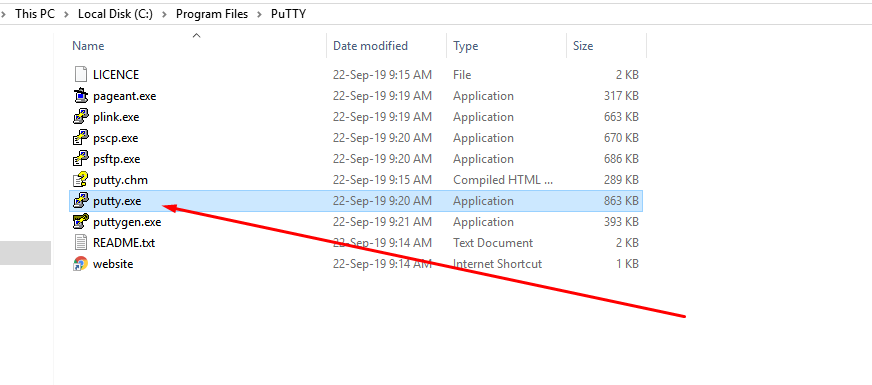Select the puttygen.exe icon
Image resolution: width=872 pixels, height=385 pixels.
pos(81,222)
